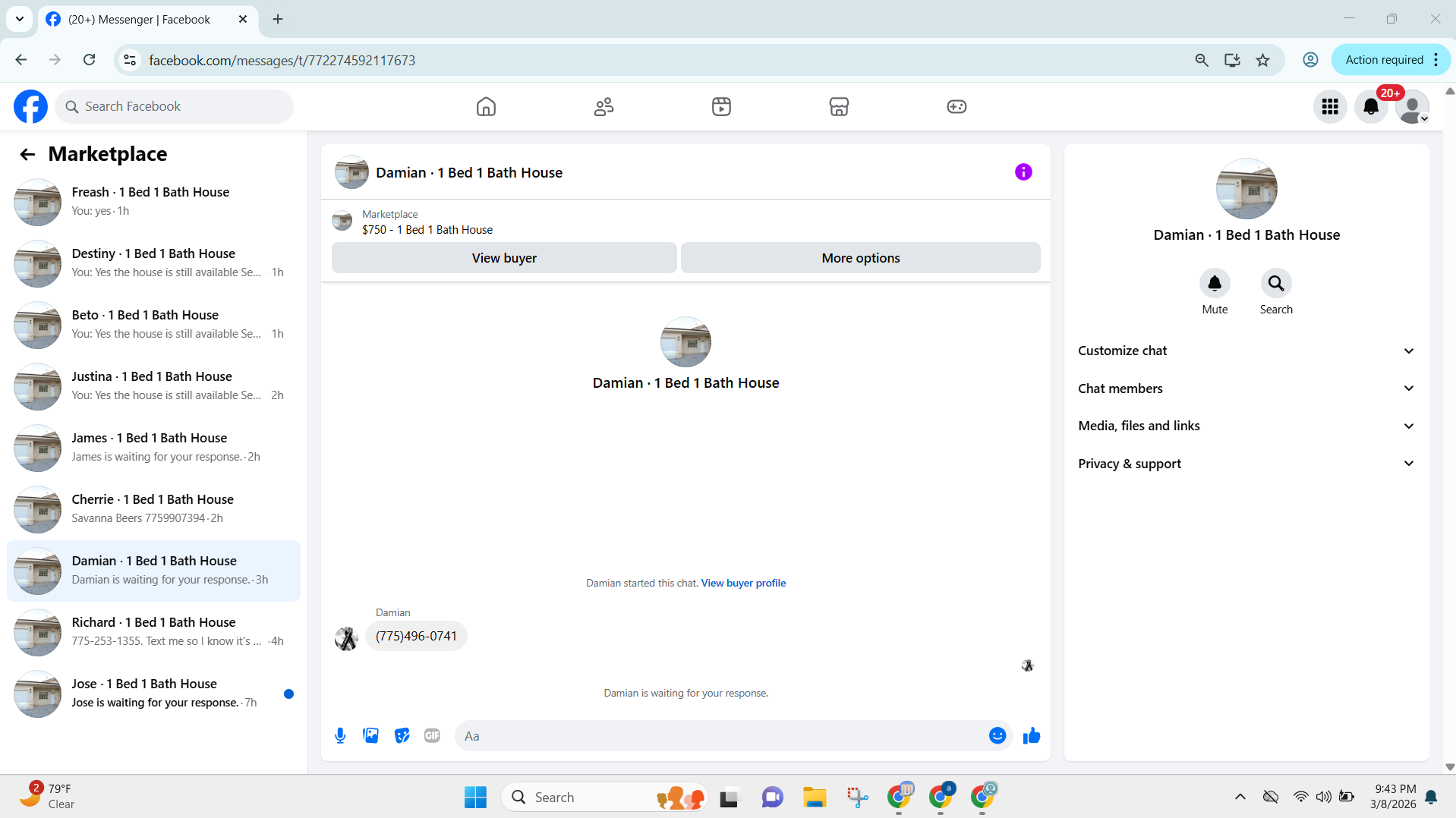
Task: Open browser zoom magnifier icon in address bar
Action: pos(1201,60)
